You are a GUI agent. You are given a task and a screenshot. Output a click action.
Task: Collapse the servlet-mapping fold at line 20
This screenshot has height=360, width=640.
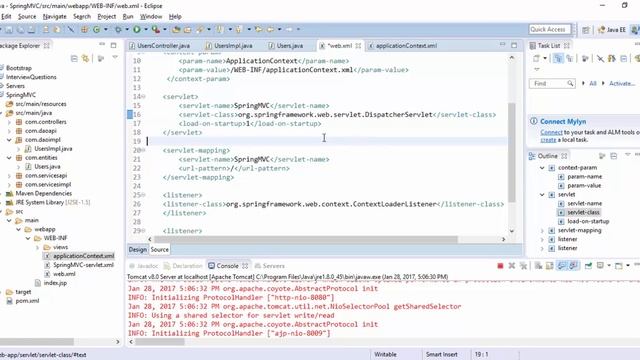click(x=144, y=150)
